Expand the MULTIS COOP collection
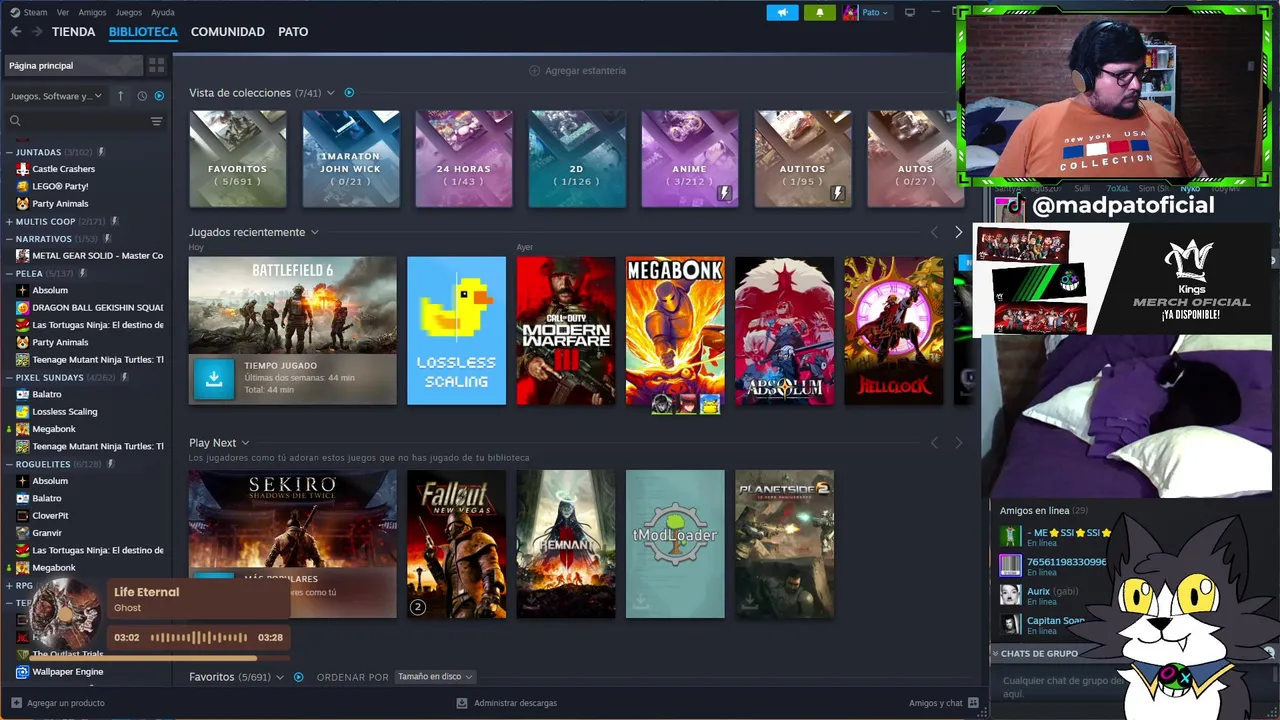Viewport: 1280px width, 720px height. tap(9, 221)
